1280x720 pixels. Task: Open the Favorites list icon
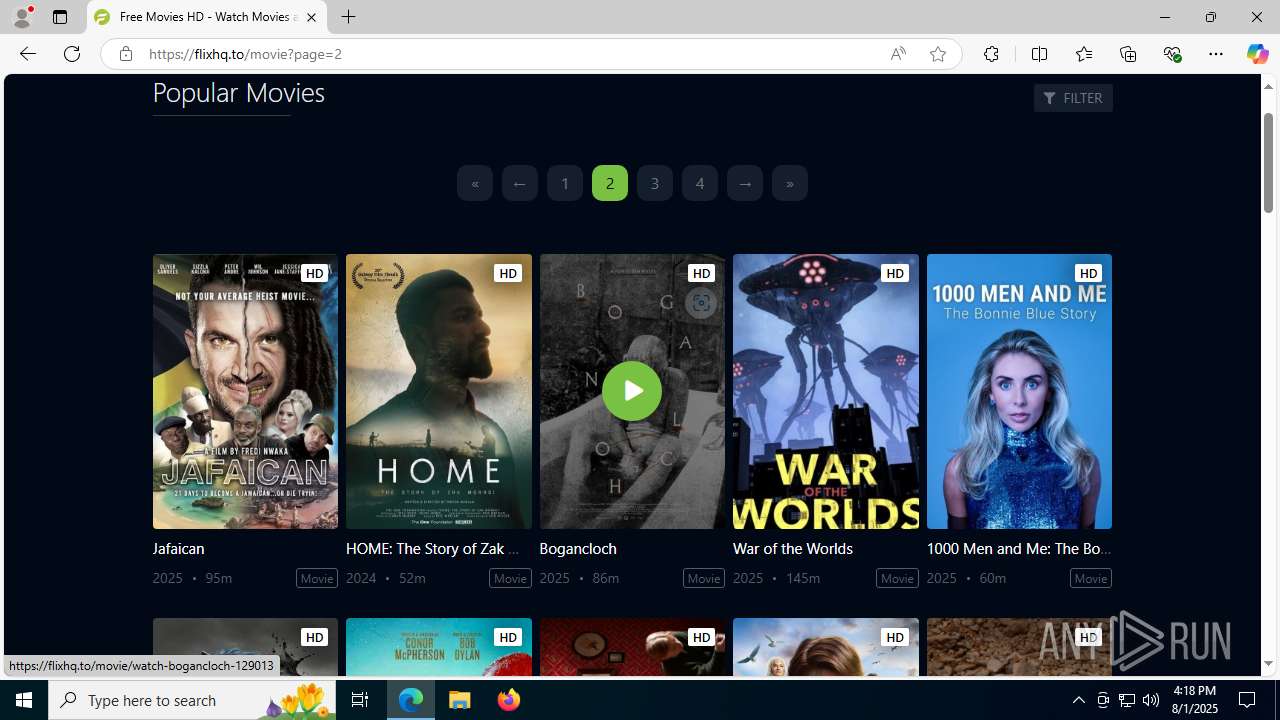(1083, 54)
